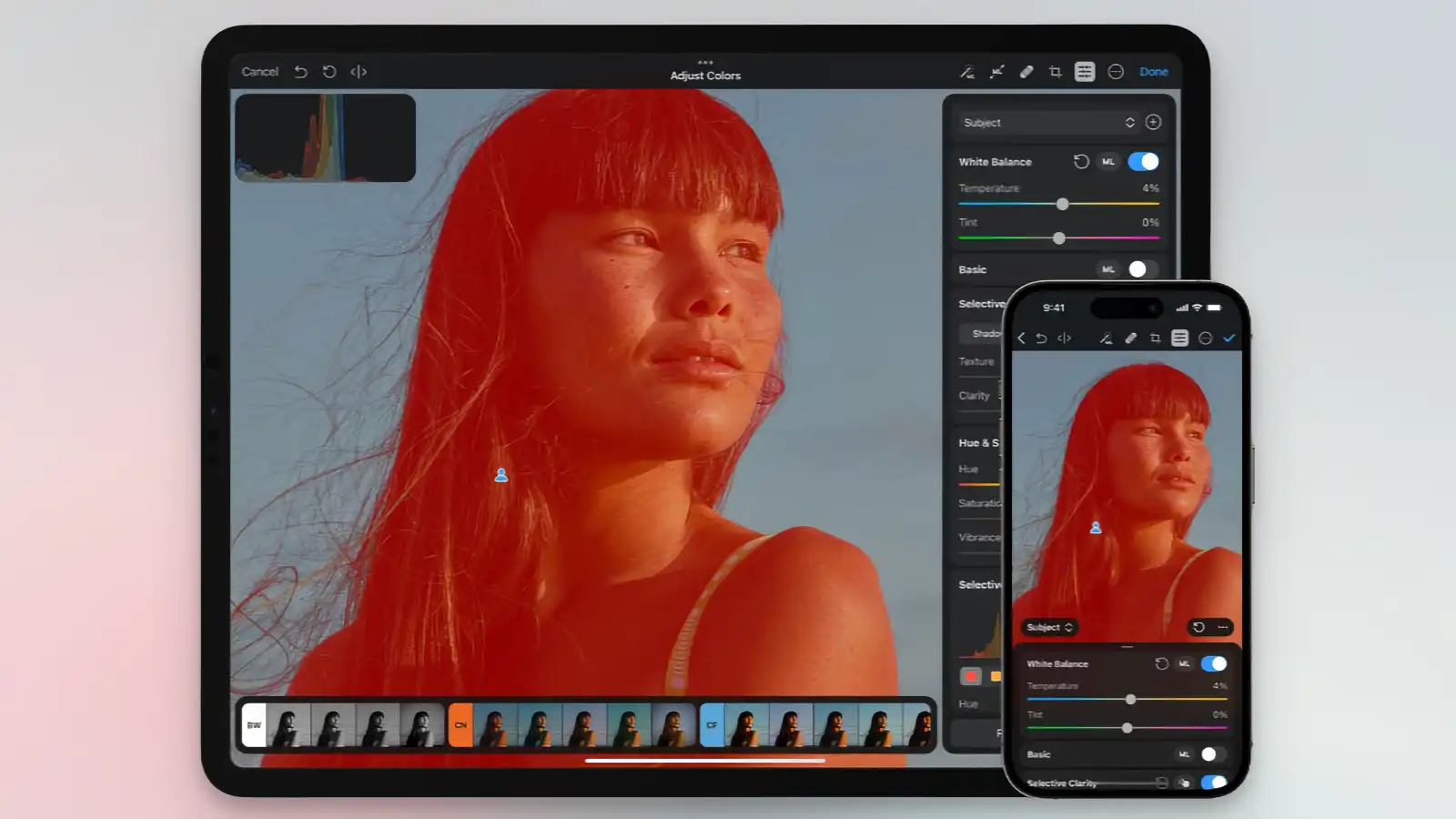Open the Adjust Colors sliders panel icon
The height and width of the screenshot is (819, 1456).
(1084, 72)
